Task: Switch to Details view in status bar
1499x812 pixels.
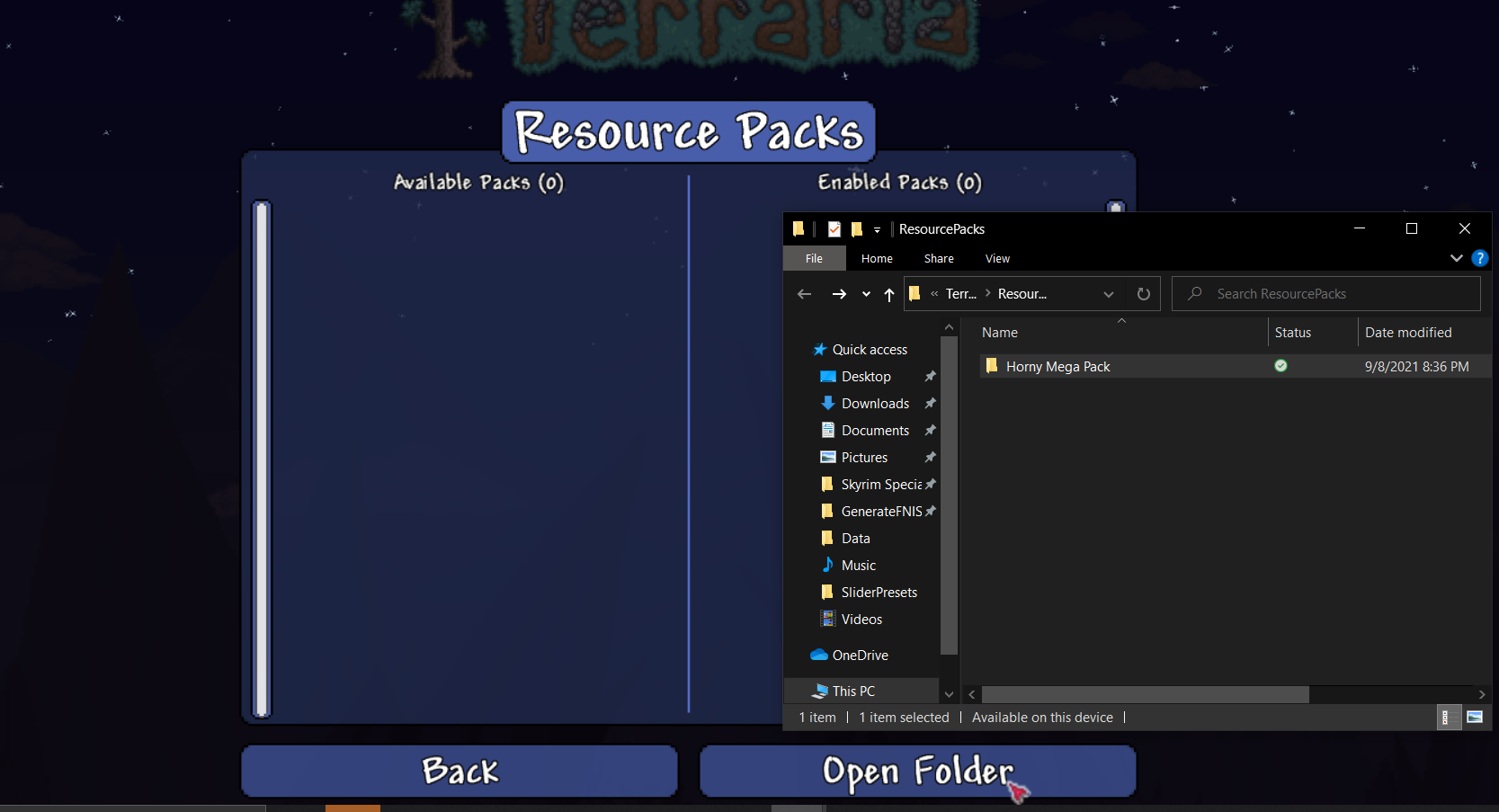Action: 1449,718
